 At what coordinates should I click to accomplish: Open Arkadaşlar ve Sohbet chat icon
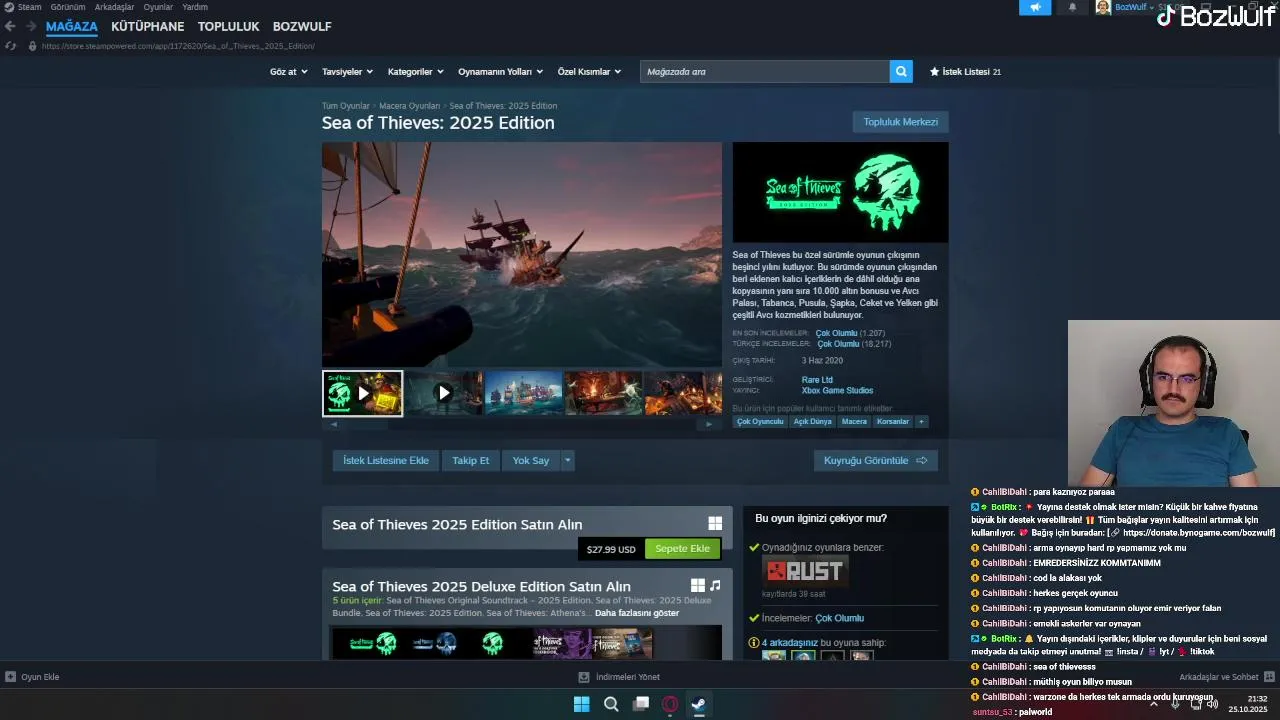1269,677
